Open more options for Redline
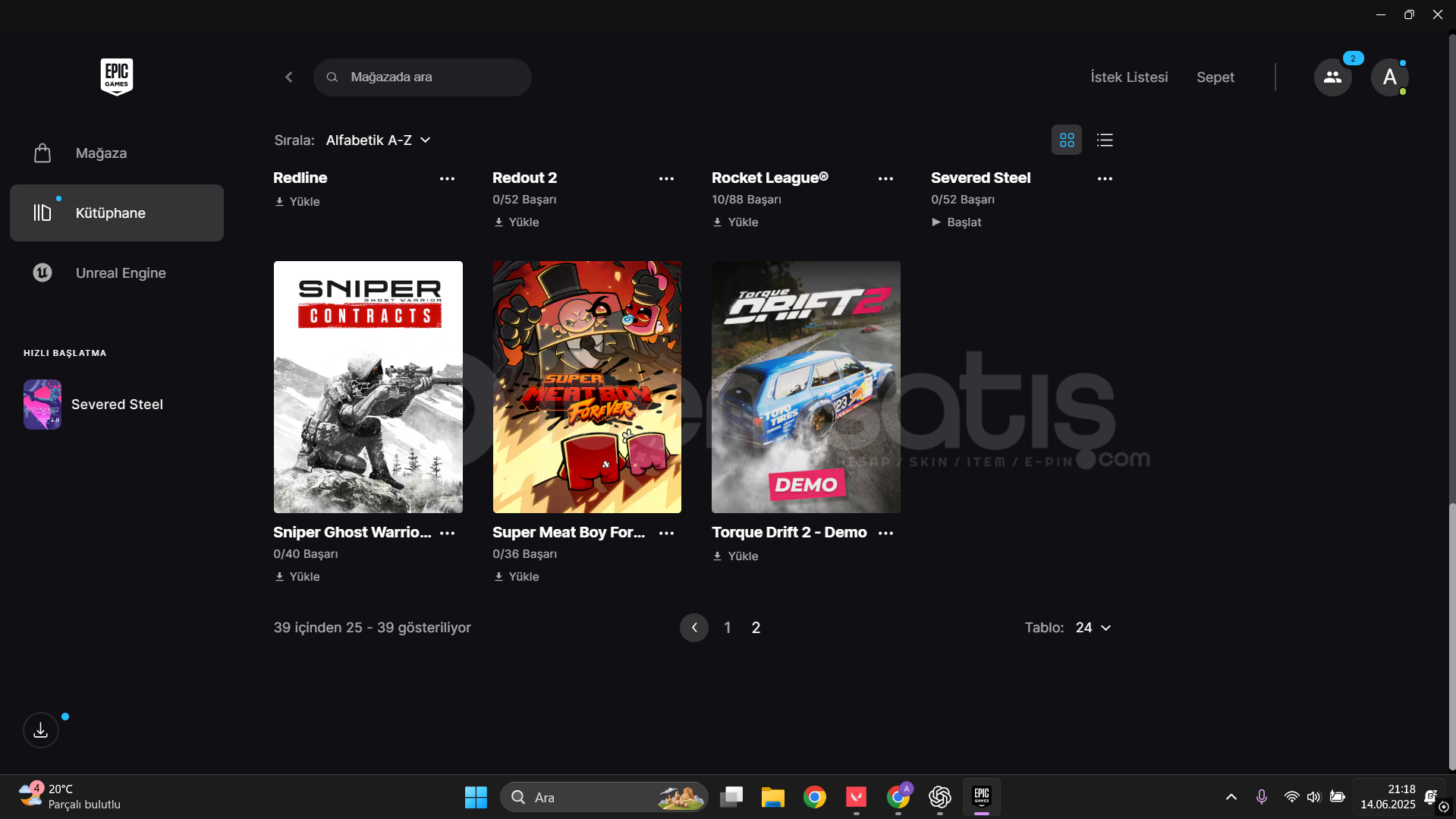 447,179
